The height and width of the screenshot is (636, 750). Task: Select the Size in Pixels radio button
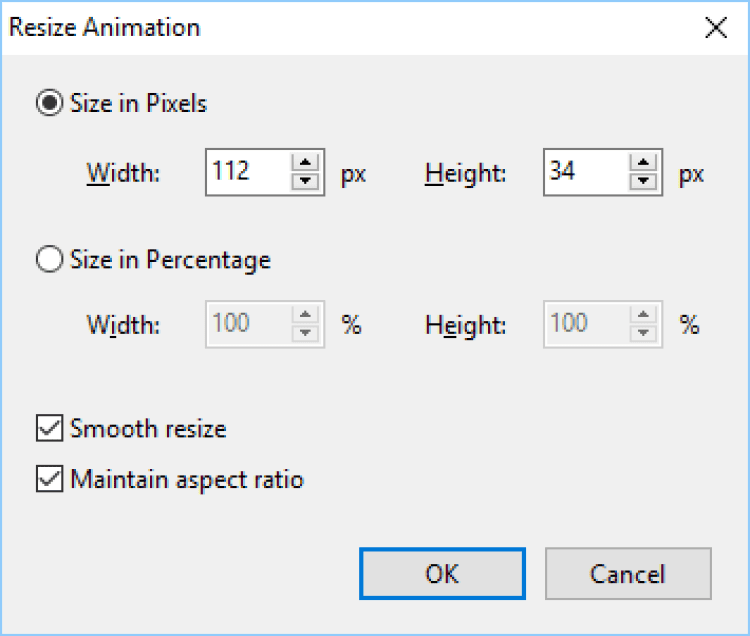click(x=48, y=103)
